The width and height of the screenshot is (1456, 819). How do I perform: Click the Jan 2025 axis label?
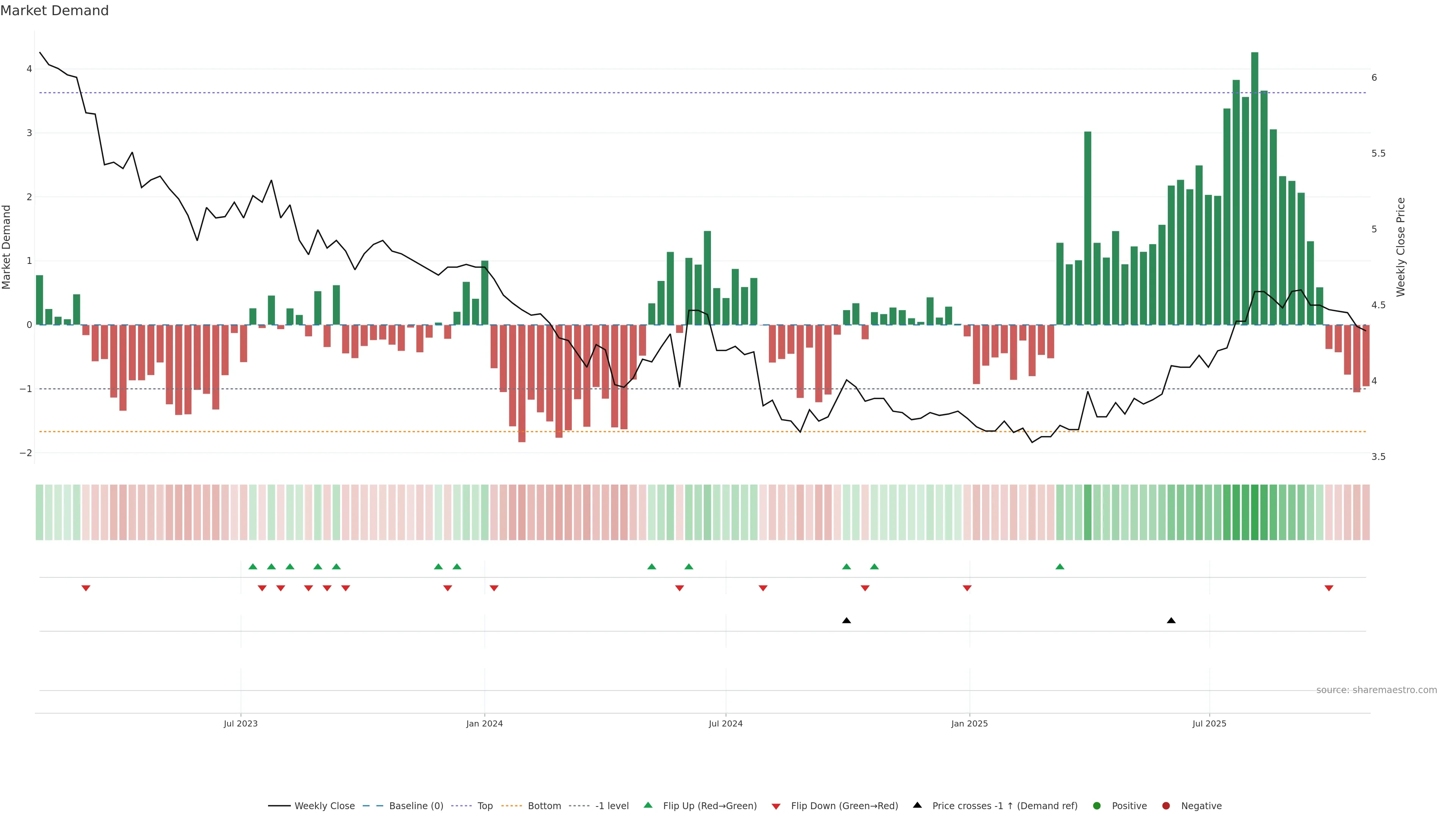coord(970,723)
